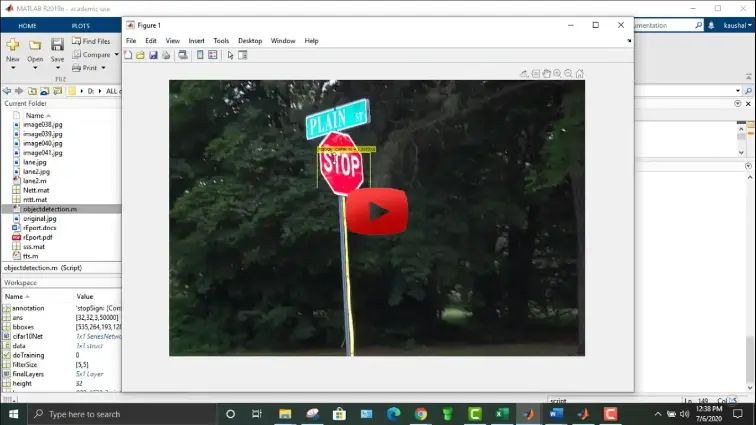Screen dimensions: 756x425
Task: Click the Link plot icon in Figure toolbar
Action: tap(183, 55)
